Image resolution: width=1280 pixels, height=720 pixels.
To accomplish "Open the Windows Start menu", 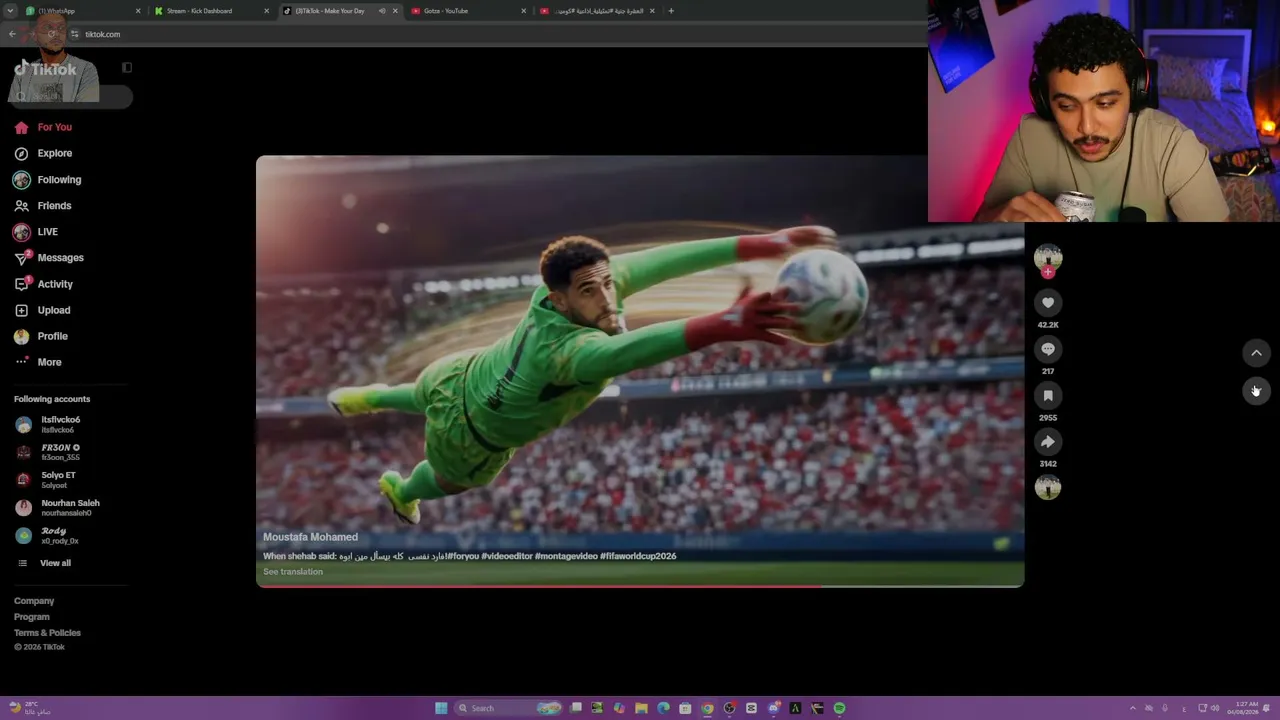I will [x=441, y=708].
